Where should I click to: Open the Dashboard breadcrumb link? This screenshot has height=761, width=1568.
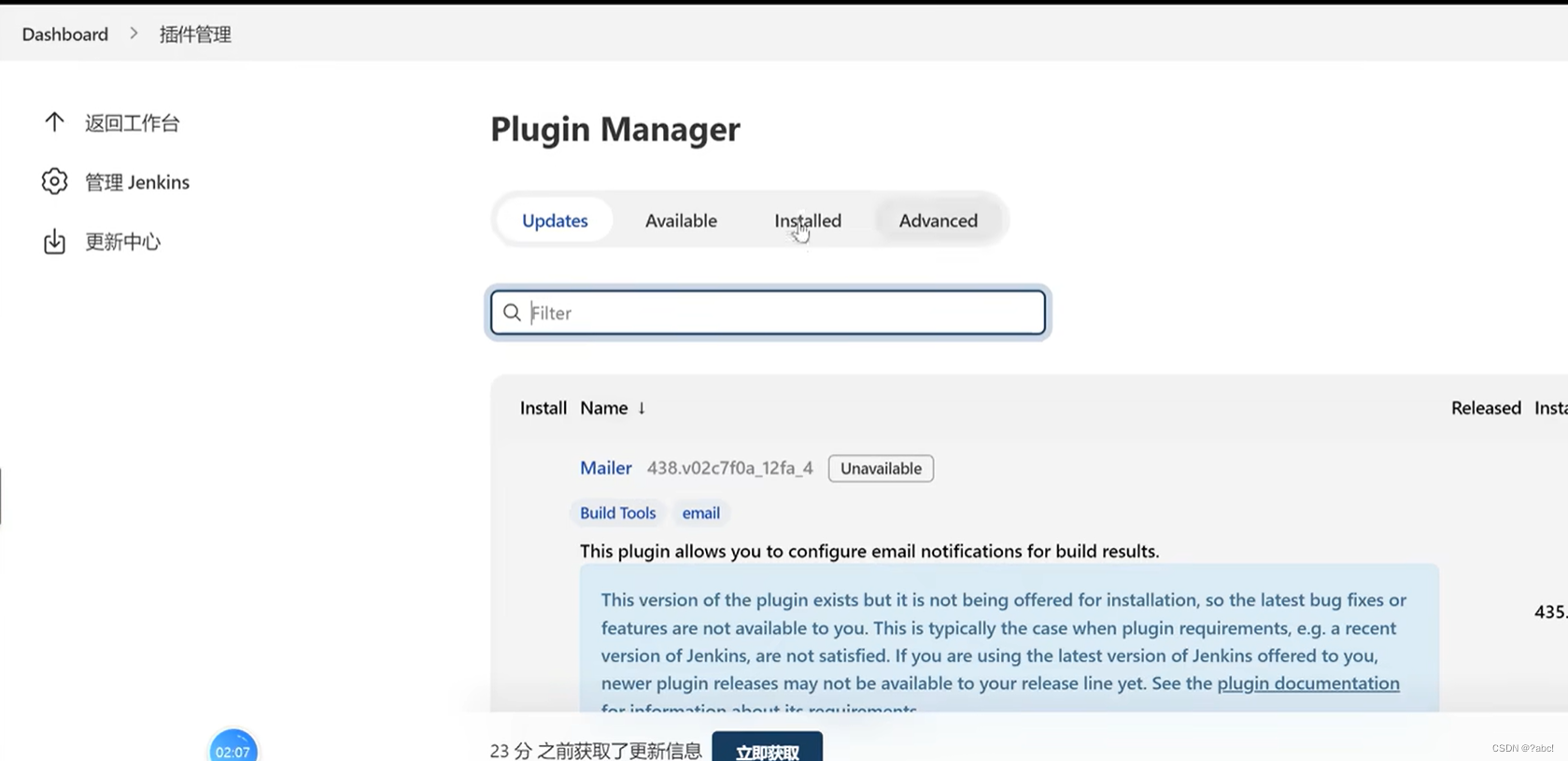(65, 35)
